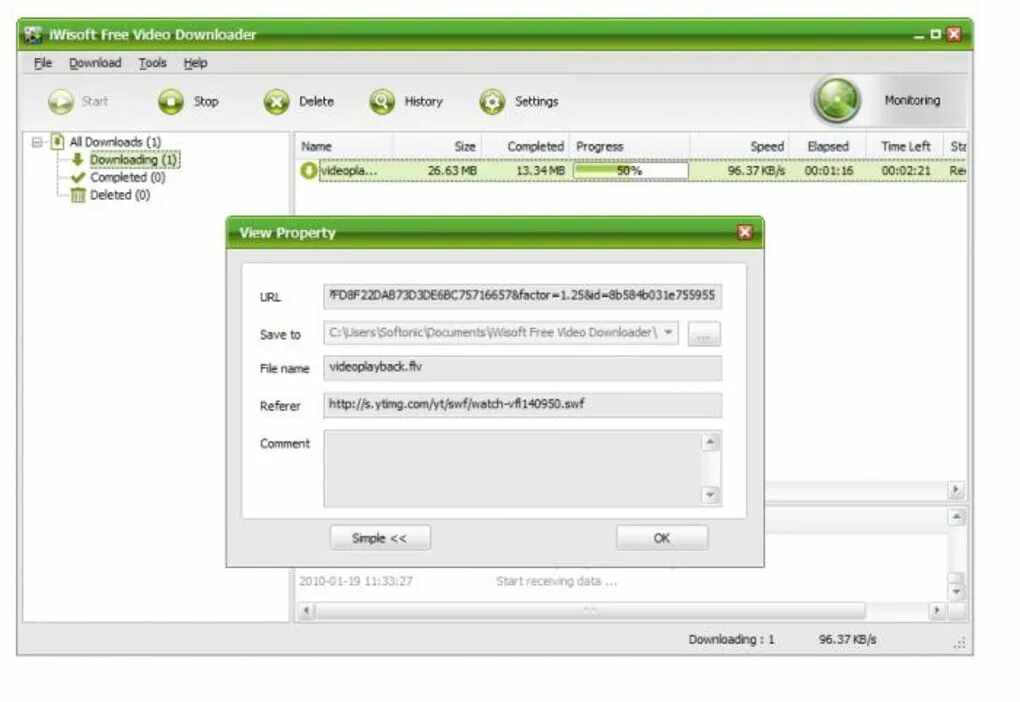Sort by the Speed column header
Image resolution: width=1020 pixels, height=702 pixels.
[739, 146]
